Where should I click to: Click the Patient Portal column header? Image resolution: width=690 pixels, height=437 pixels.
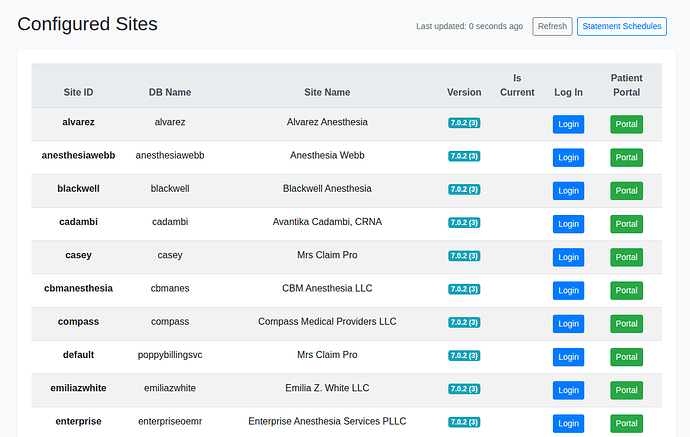(x=627, y=85)
